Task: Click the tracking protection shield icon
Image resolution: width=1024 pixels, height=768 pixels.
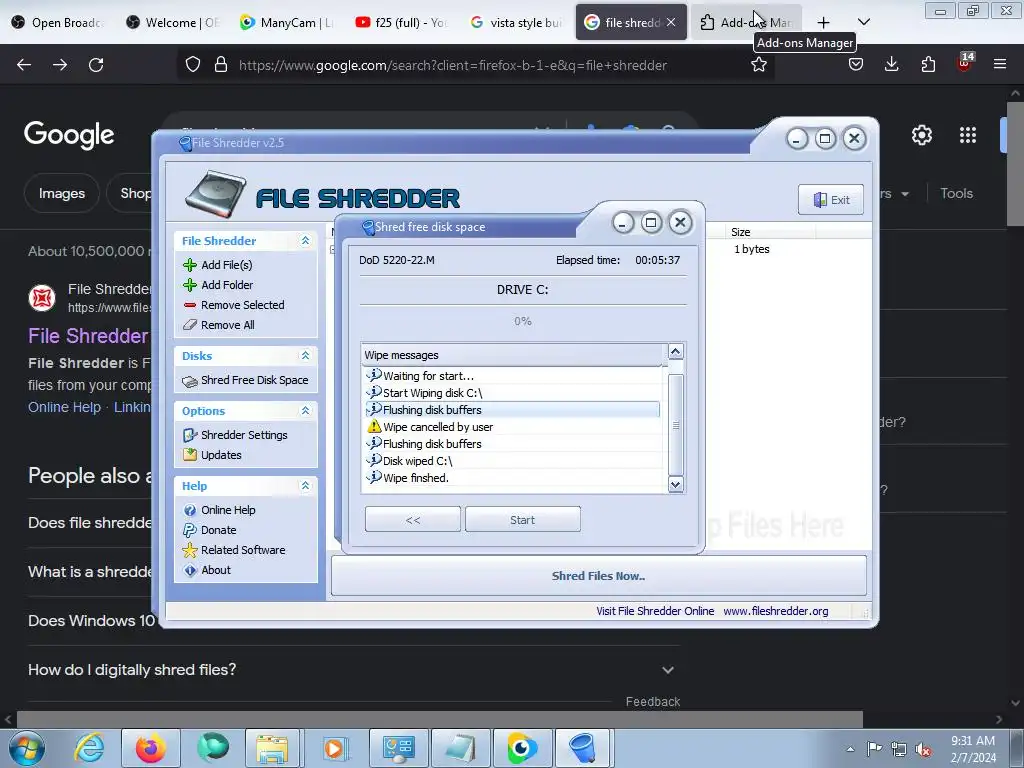Action: point(193,65)
